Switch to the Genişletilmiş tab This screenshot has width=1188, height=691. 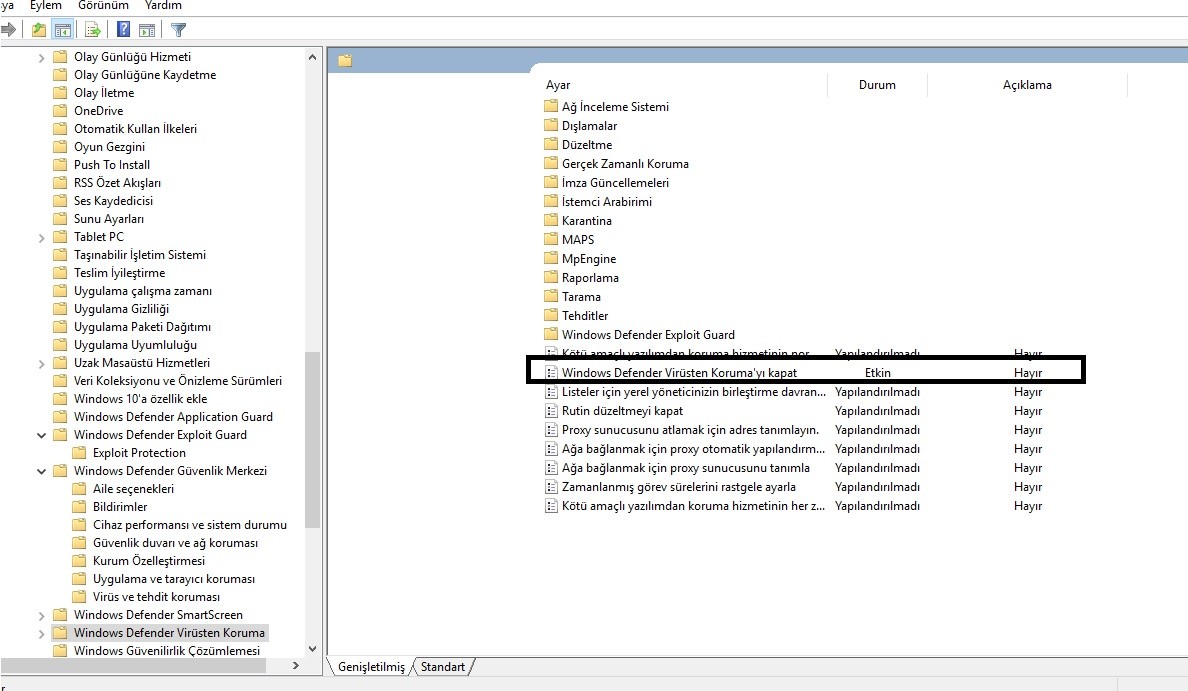(371, 667)
